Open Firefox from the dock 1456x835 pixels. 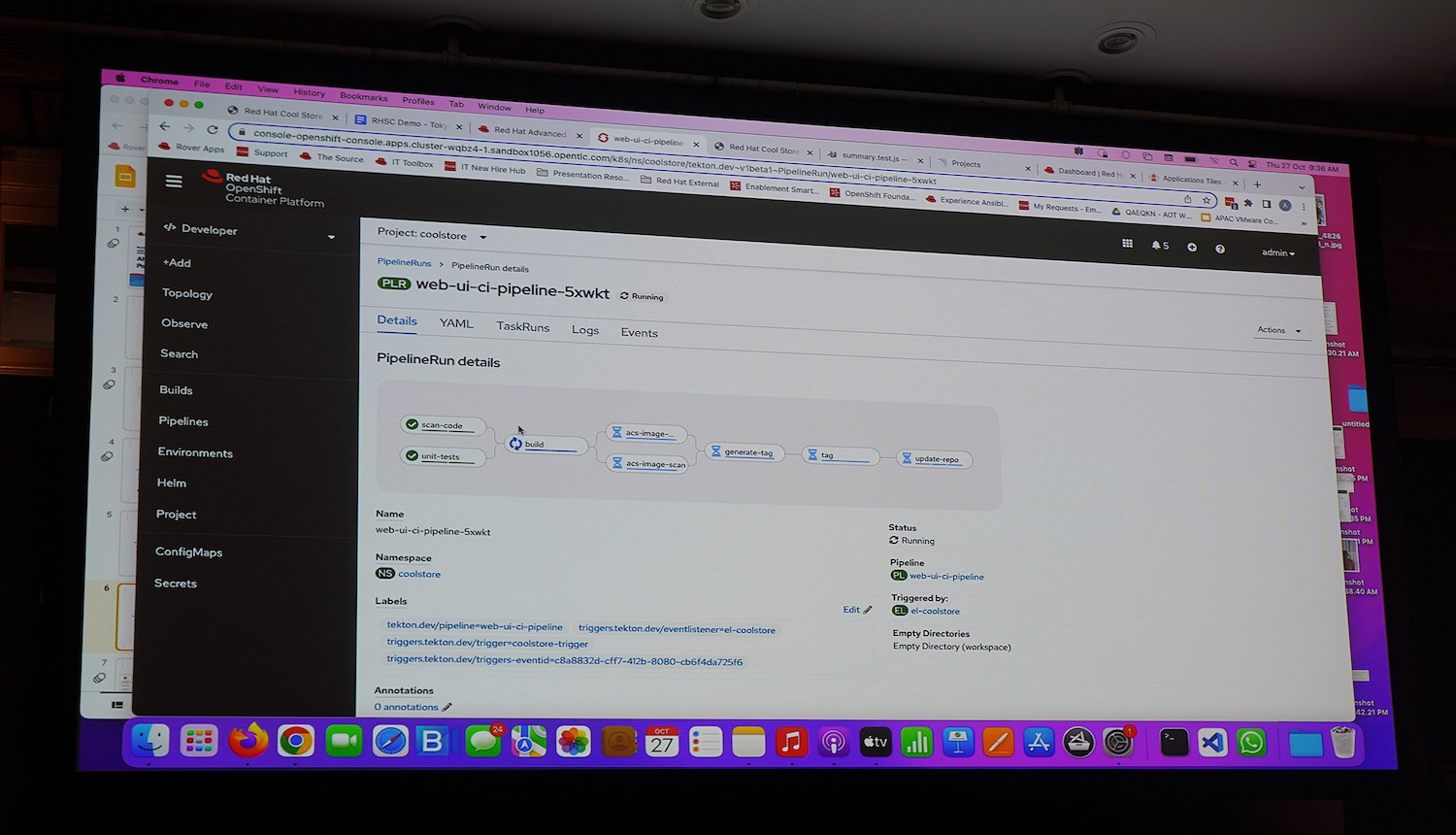click(248, 741)
